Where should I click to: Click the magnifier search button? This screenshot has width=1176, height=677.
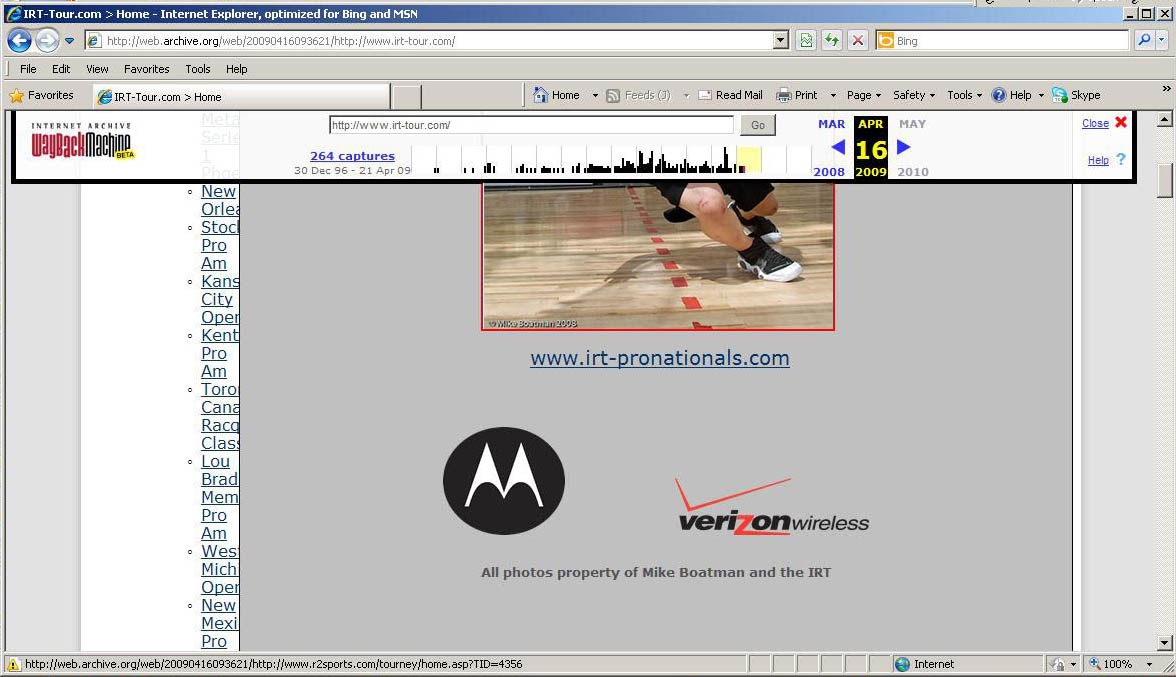[1144, 40]
